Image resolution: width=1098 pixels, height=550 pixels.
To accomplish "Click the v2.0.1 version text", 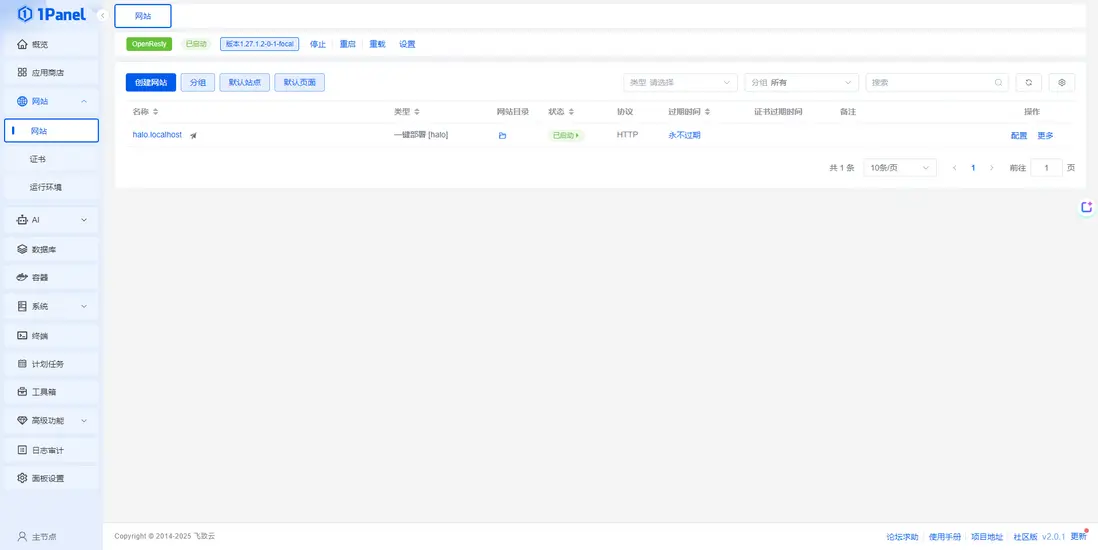I will click(x=1053, y=537).
